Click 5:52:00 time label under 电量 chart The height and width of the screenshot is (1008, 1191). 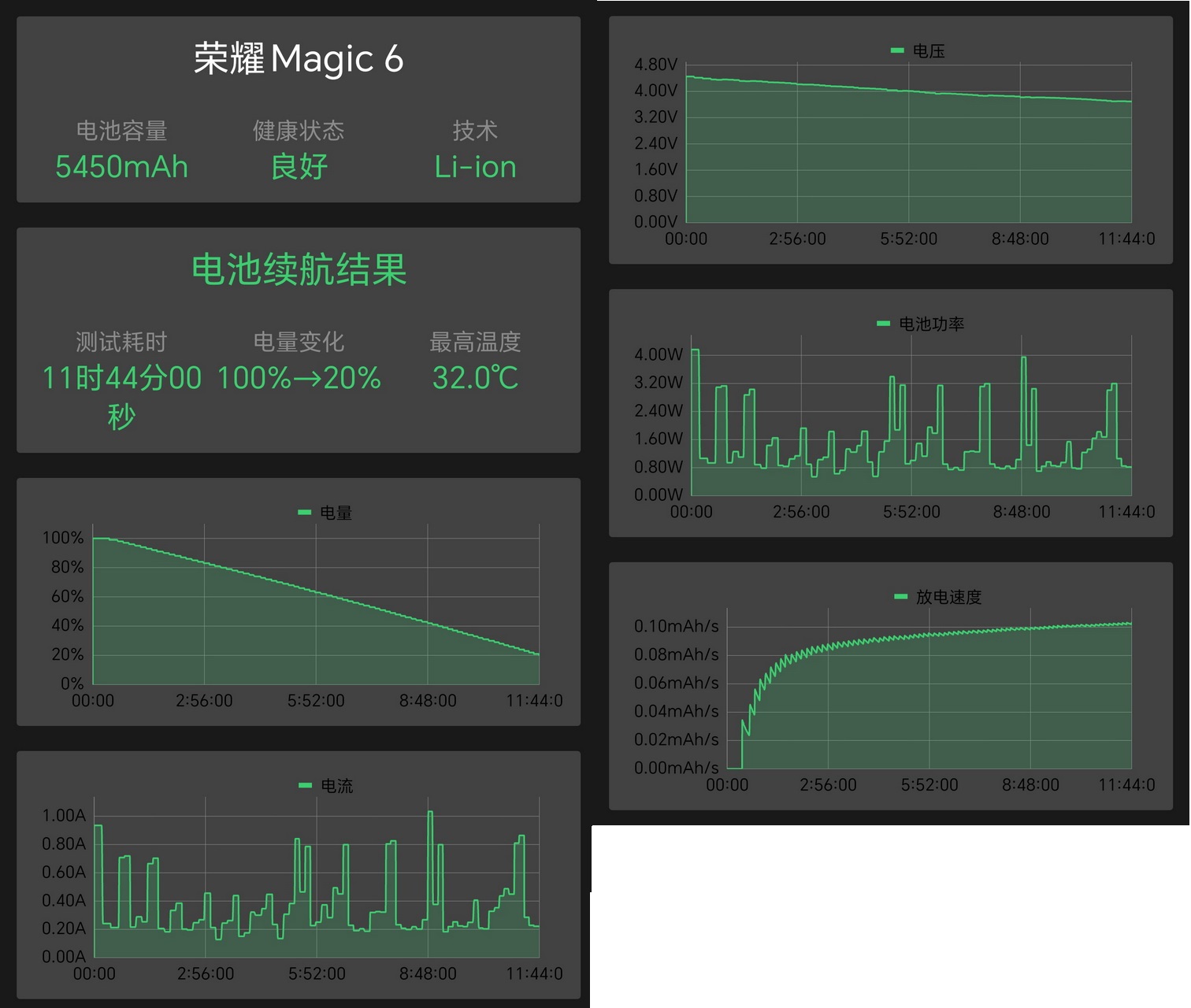316,701
